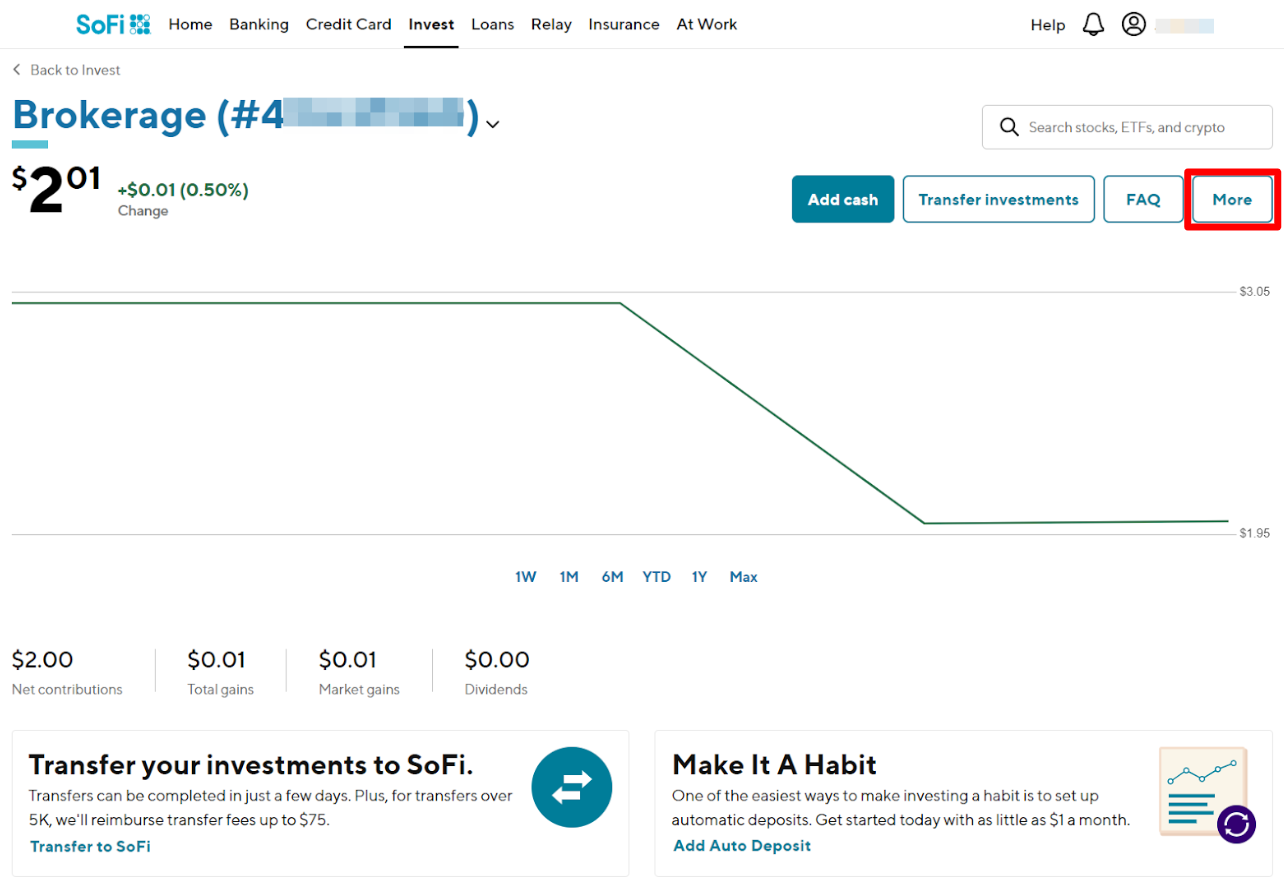Viewport: 1284px width, 891px height.
Task: Open the FAQ button
Action: [1143, 199]
